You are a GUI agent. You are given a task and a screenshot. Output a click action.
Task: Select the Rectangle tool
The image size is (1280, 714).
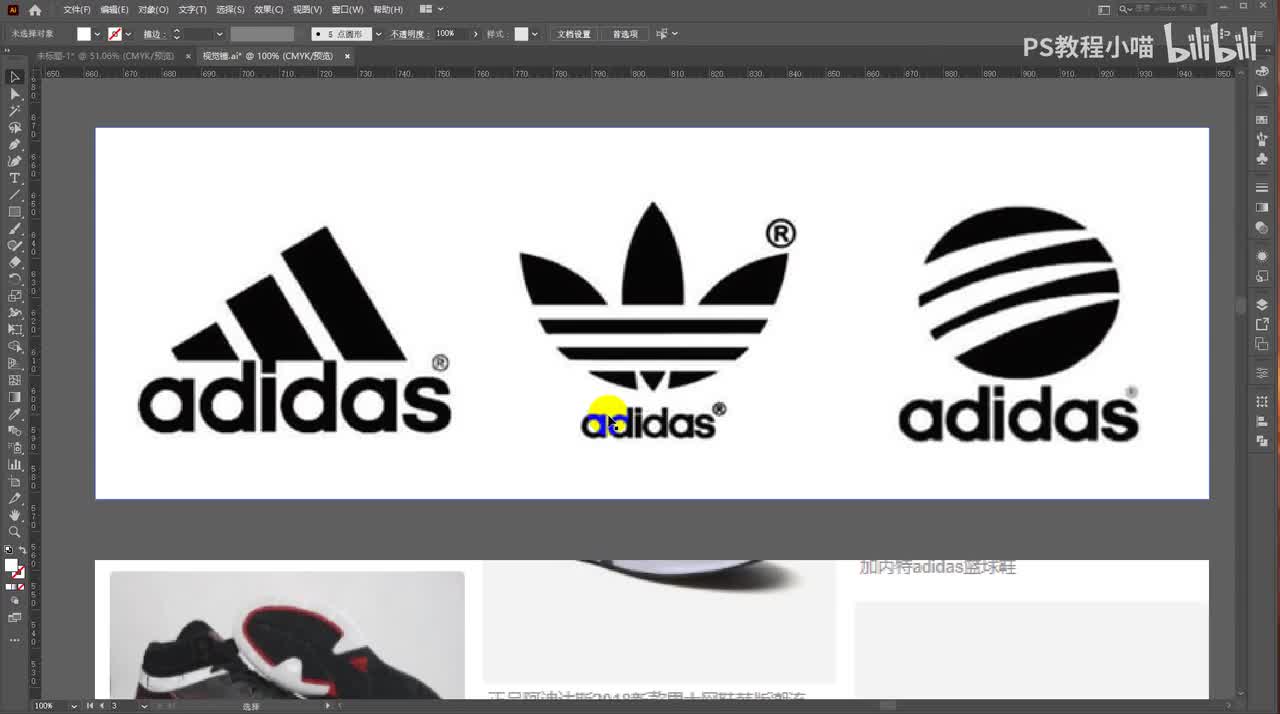tap(15, 212)
